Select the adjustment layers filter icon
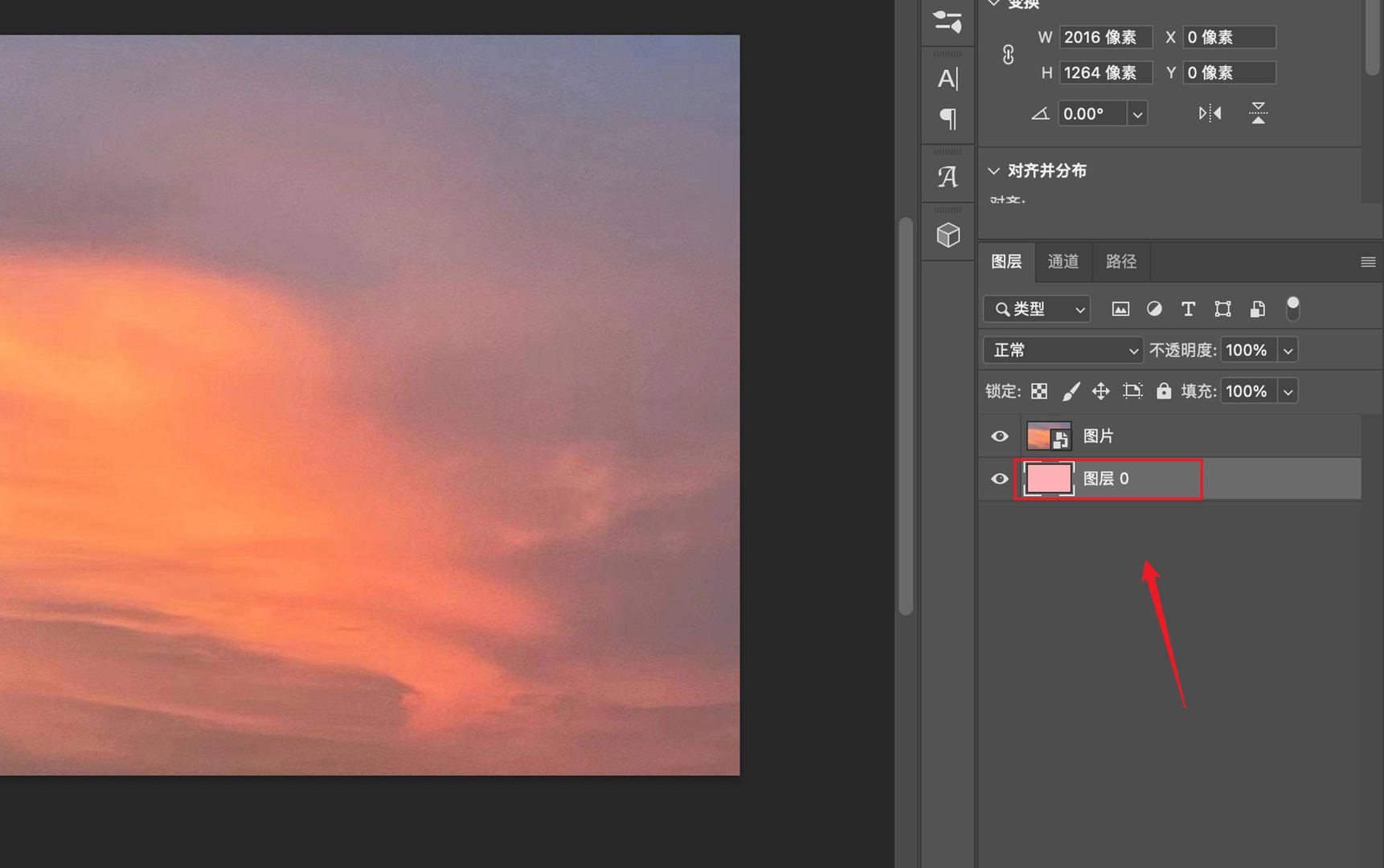The width and height of the screenshot is (1384, 868). (x=1154, y=309)
